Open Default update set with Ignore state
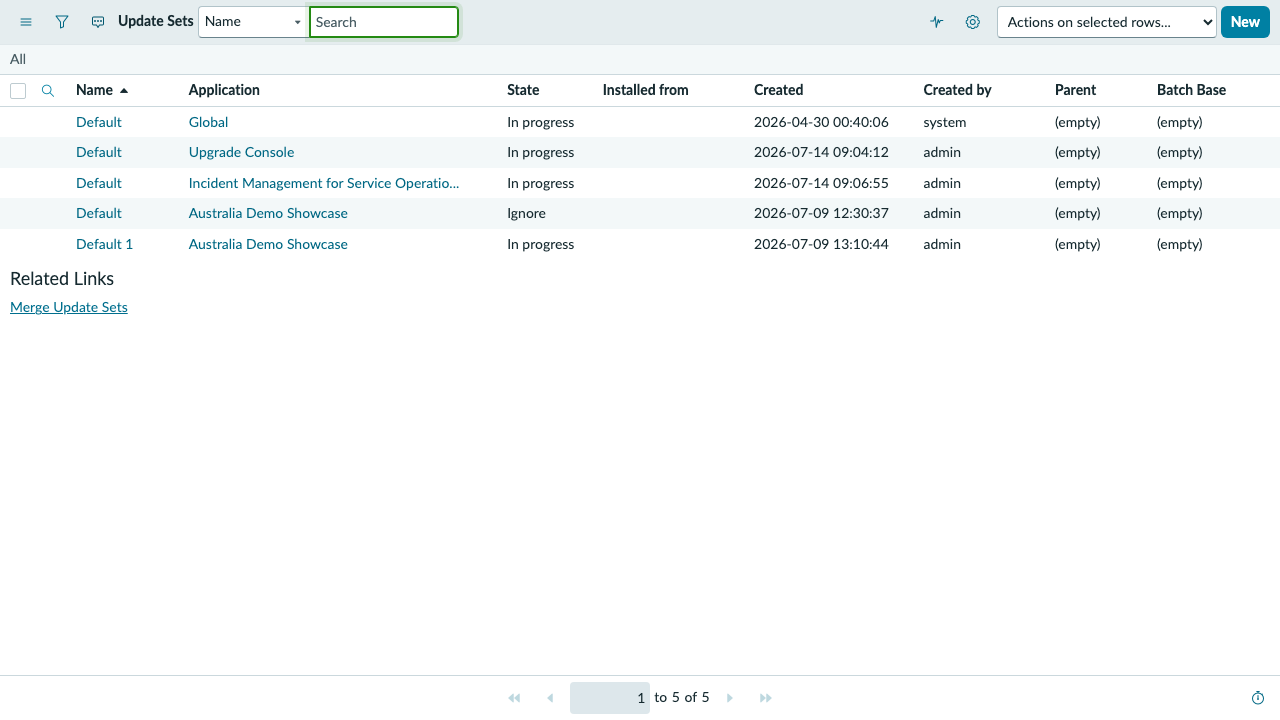 click(x=99, y=213)
